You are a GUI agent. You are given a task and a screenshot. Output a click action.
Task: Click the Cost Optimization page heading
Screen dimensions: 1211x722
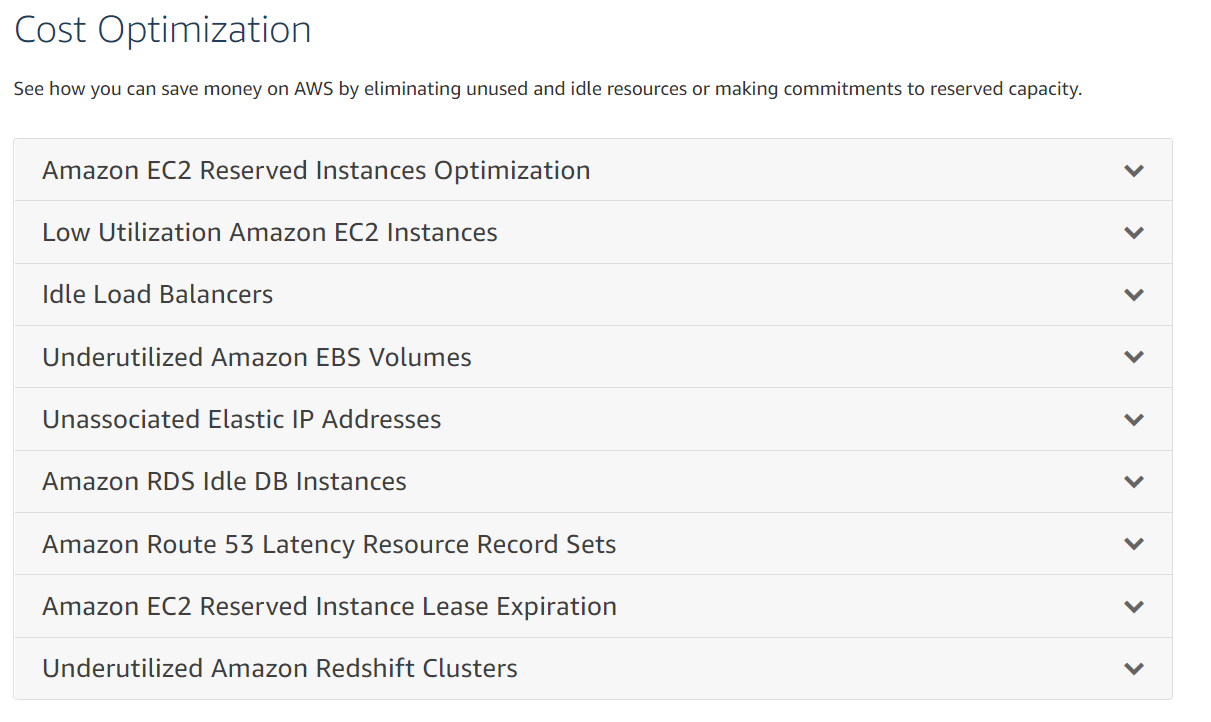tap(163, 30)
